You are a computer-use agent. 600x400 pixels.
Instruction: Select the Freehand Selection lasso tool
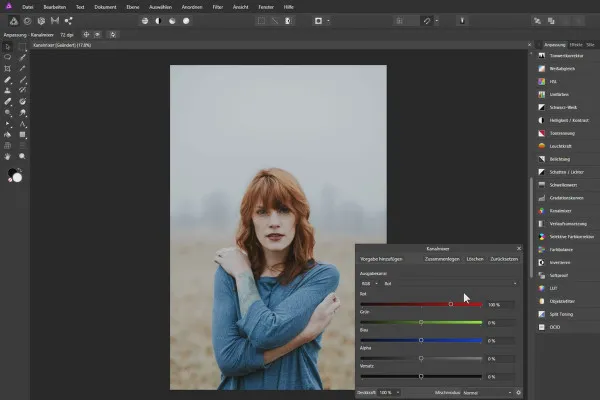pos(8,57)
